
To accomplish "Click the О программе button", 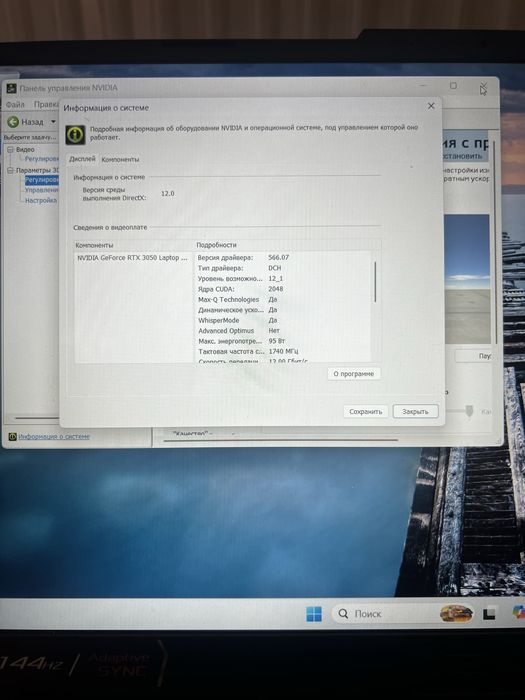I will 354,374.
